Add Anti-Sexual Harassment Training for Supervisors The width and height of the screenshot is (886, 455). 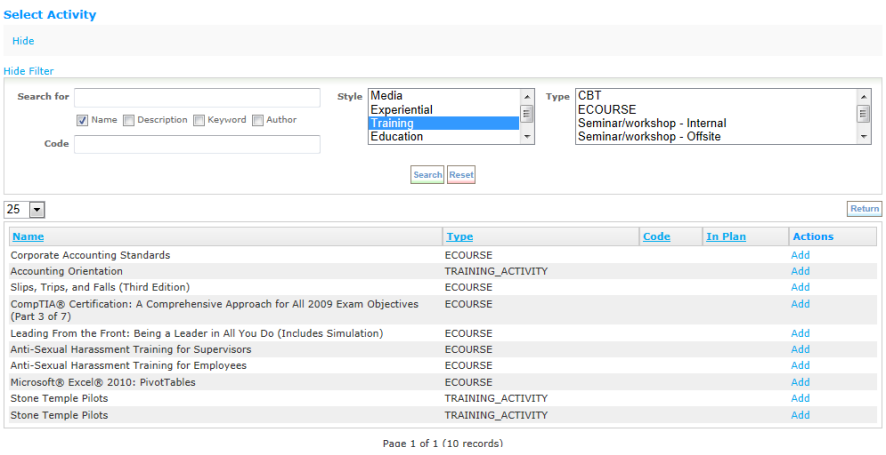pyautogui.click(x=800, y=349)
